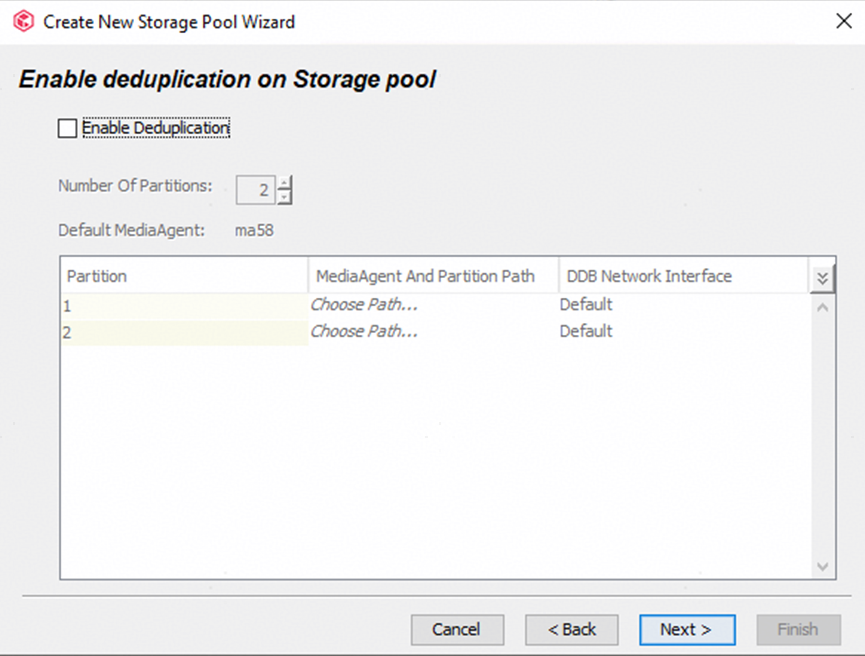The image size is (865, 656).
Task: Click MediaAgent And Partition Path column header
Action: coord(433,276)
